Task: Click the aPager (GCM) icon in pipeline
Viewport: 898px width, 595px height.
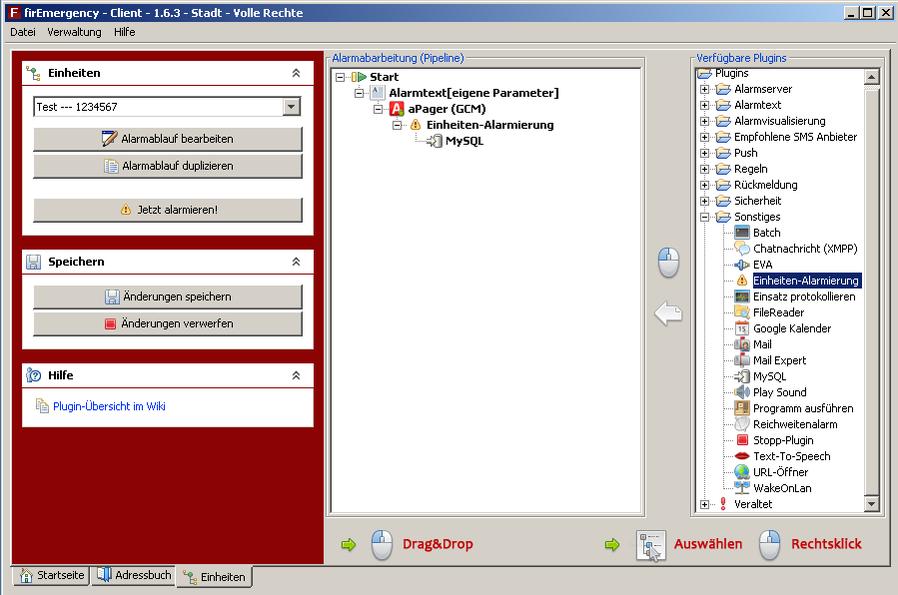Action: (x=397, y=109)
